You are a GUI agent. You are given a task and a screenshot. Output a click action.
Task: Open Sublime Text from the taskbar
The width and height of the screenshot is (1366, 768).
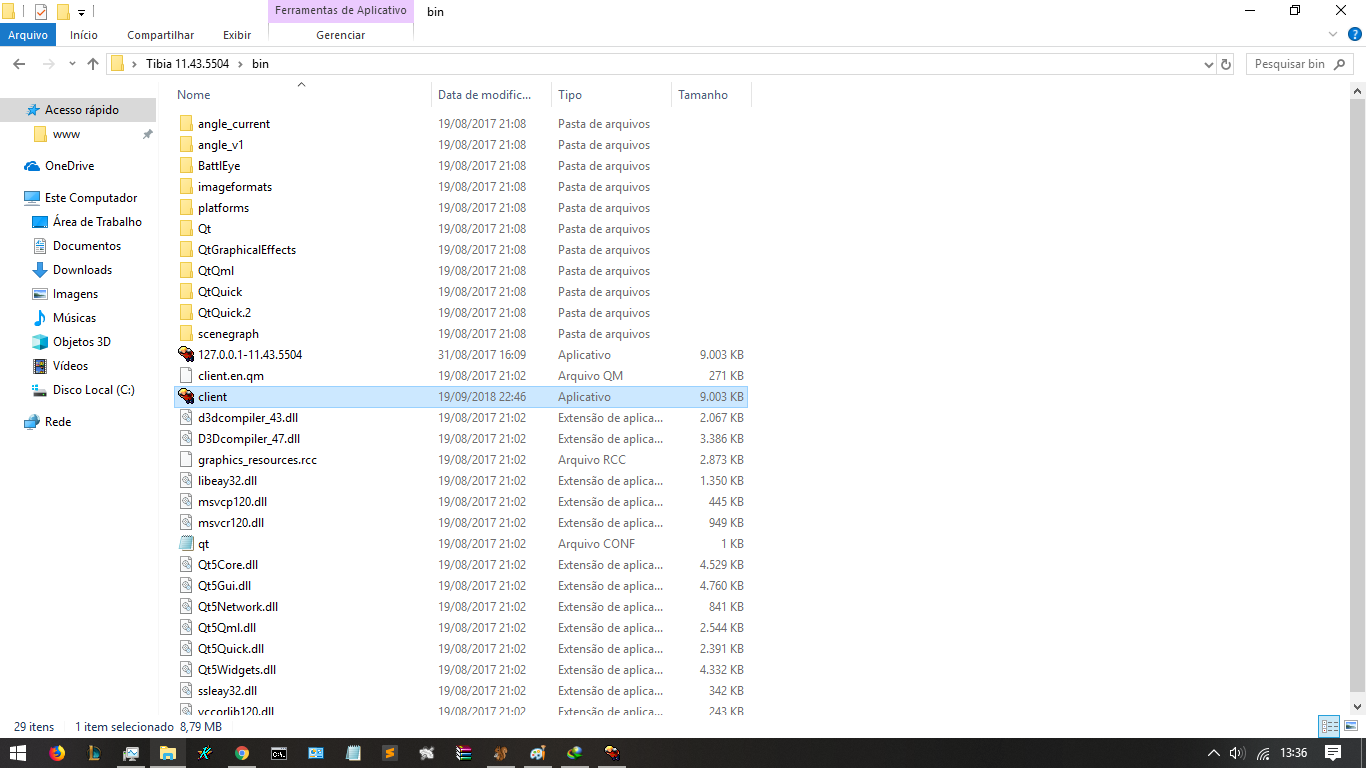click(x=389, y=753)
